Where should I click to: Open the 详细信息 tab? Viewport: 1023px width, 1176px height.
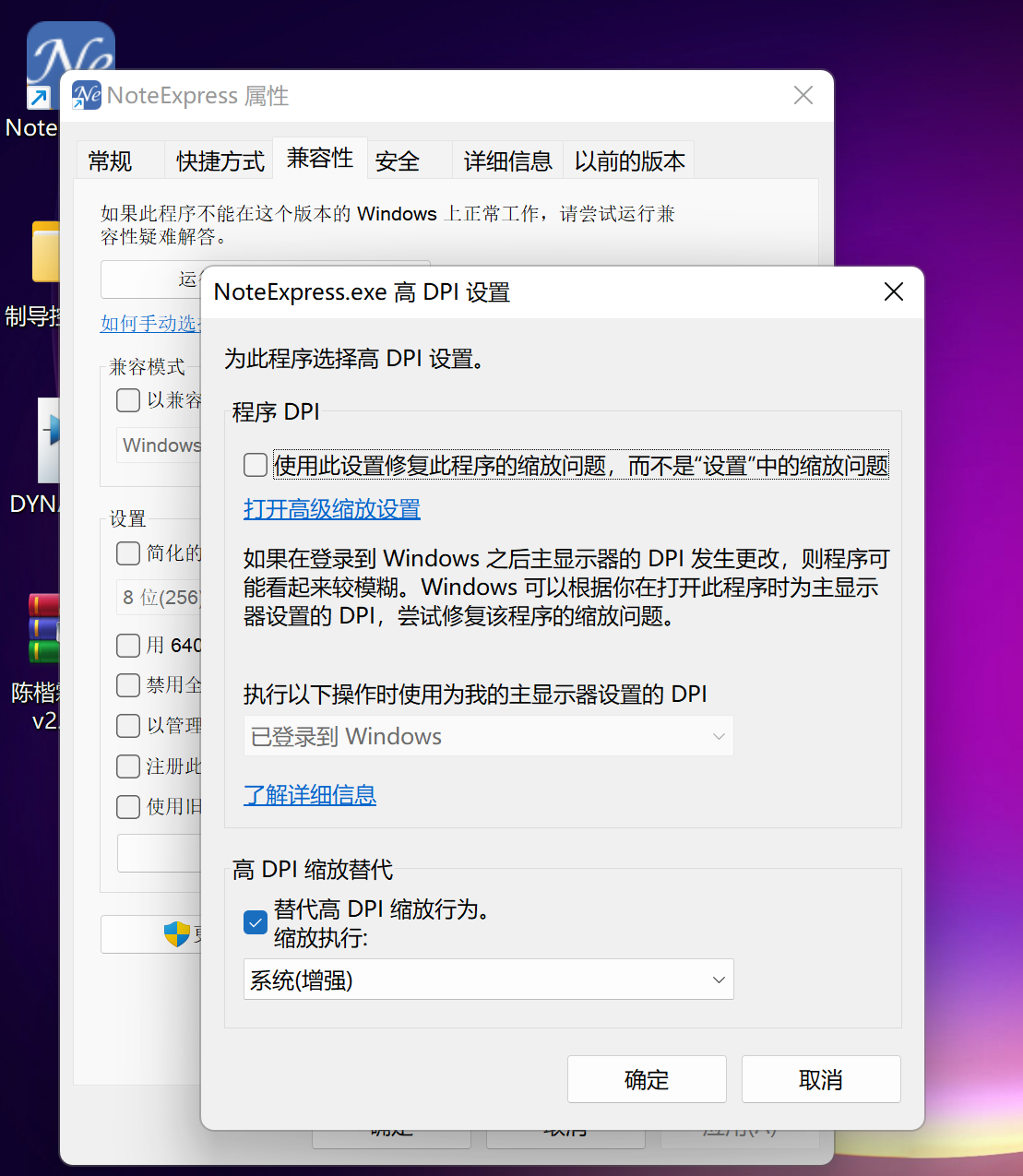508,161
